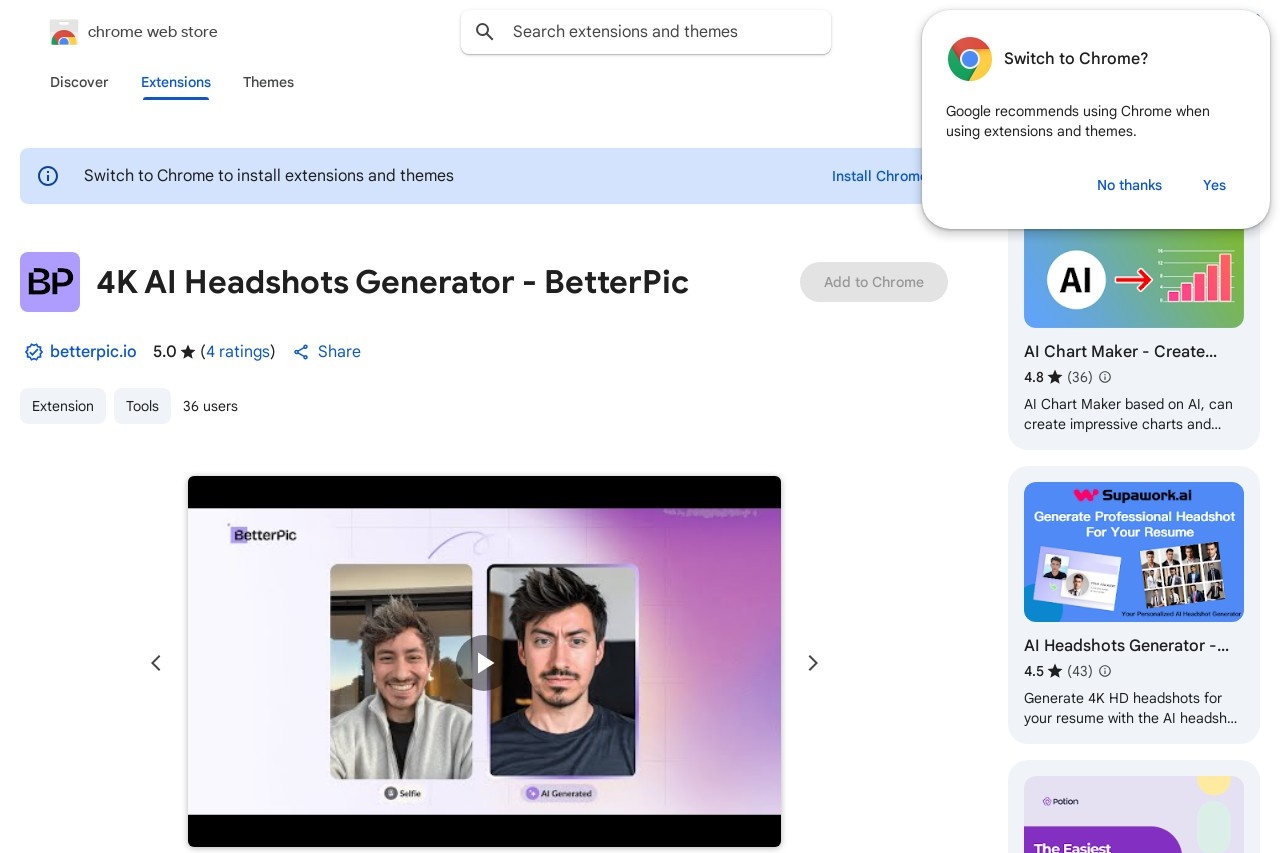The height and width of the screenshot is (853, 1280).
Task: Click Yes in the Switch to Chrome popup
Action: 1214,185
